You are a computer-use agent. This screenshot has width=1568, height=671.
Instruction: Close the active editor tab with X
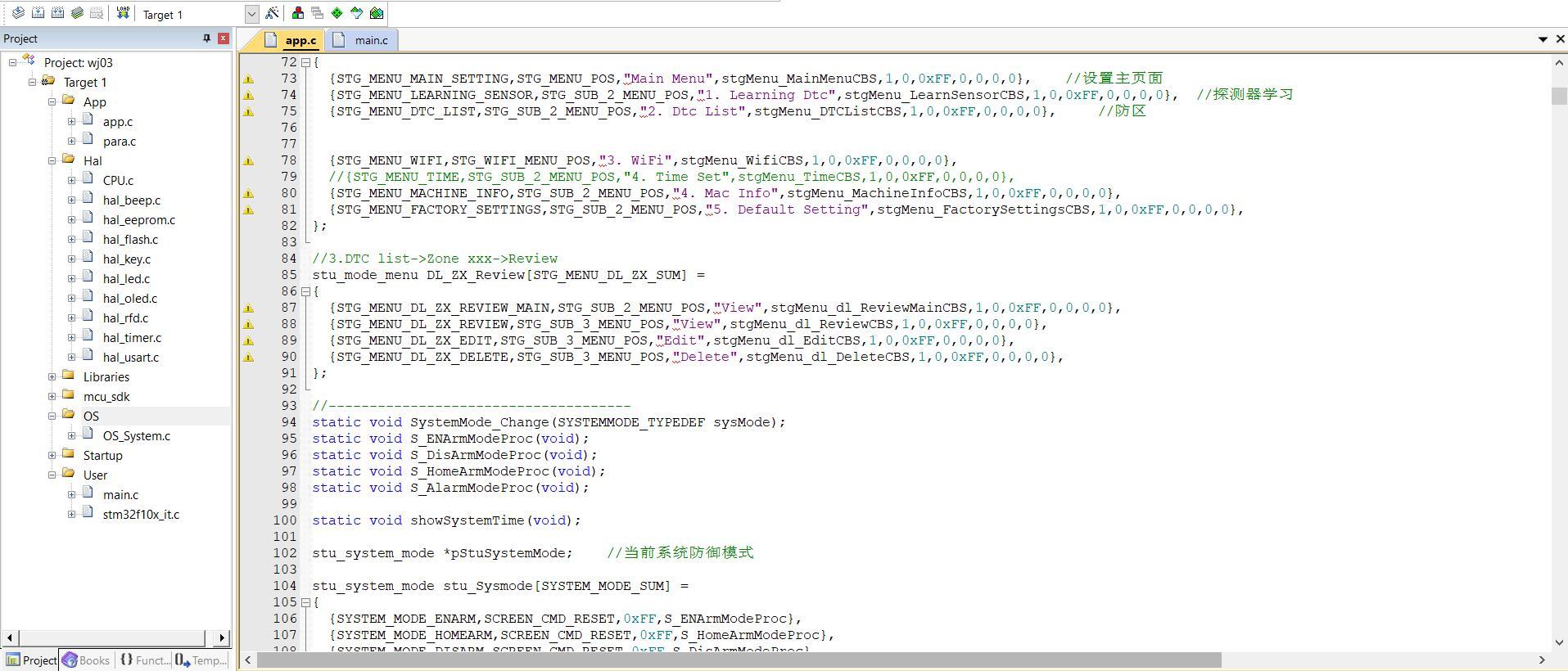[x=1560, y=39]
